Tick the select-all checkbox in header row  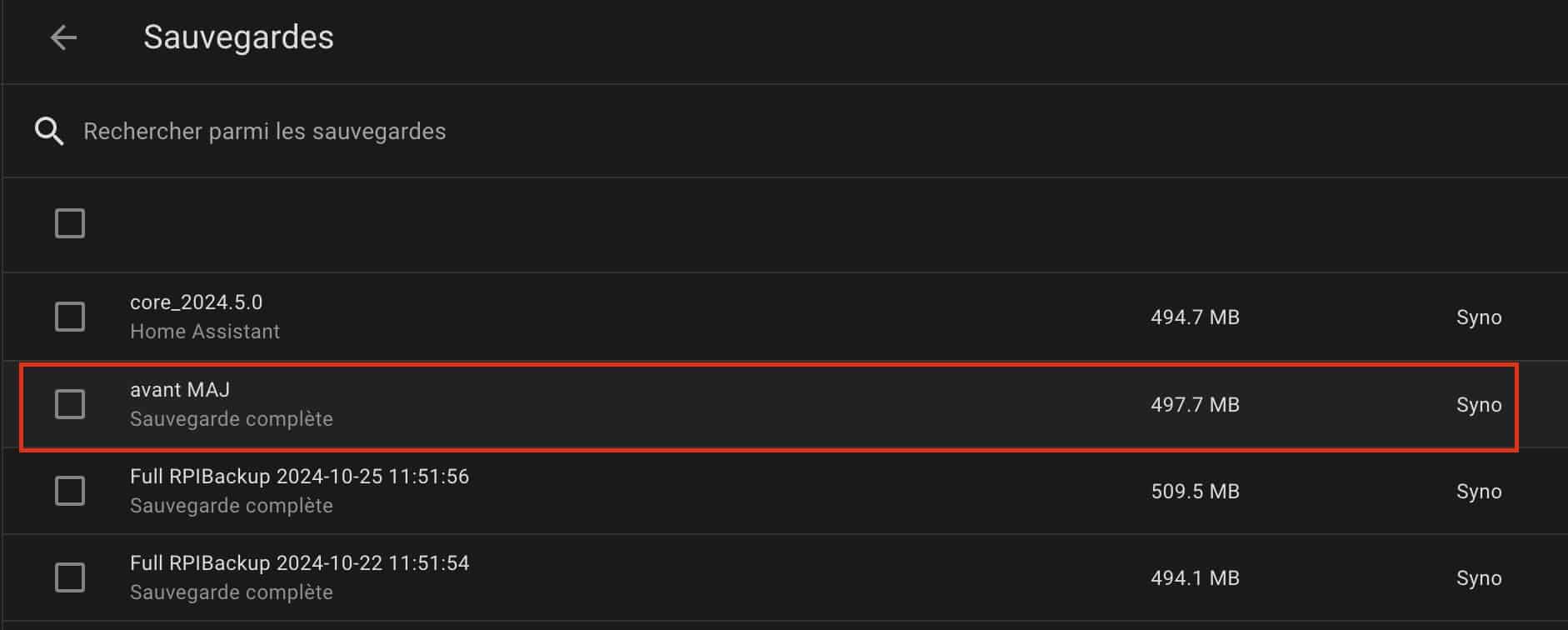(70, 223)
